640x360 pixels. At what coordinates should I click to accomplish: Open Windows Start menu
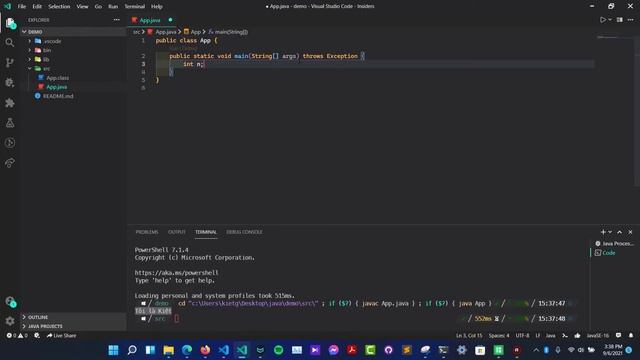pyautogui.click(x=113, y=350)
